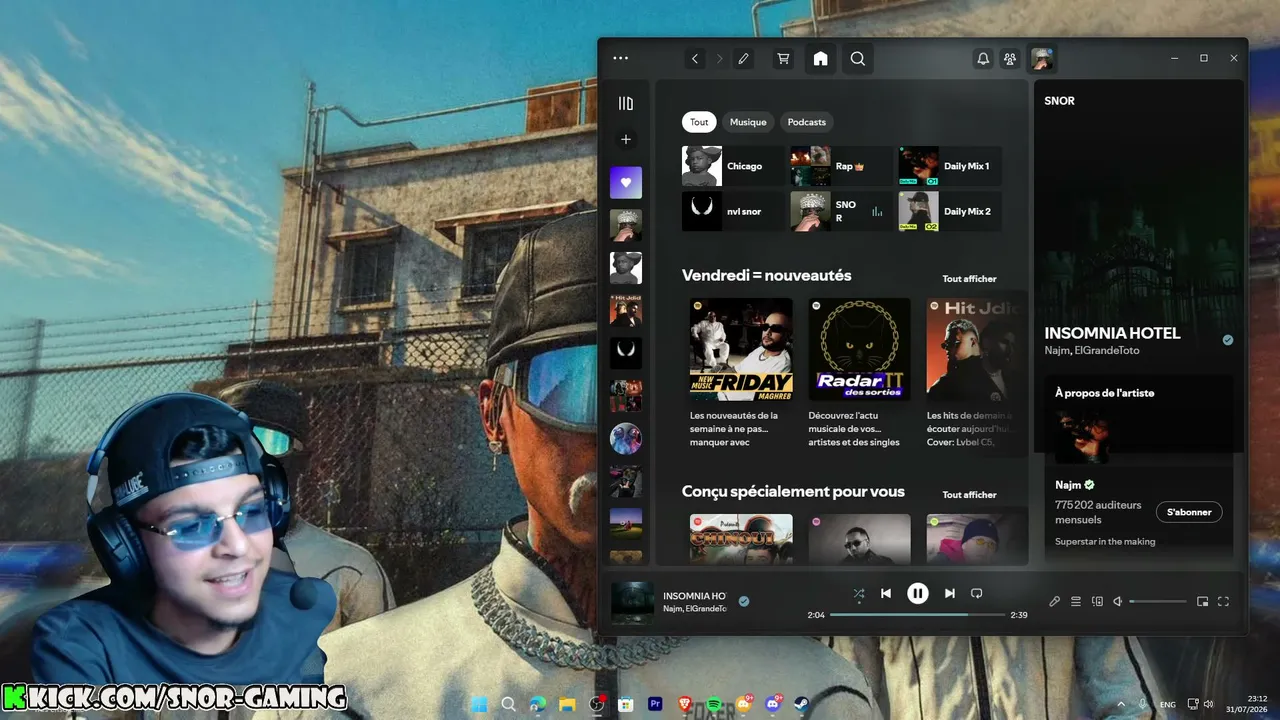Create a new playlist with plus button
This screenshot has height=720, width=1280.
[x=626, y=140]
